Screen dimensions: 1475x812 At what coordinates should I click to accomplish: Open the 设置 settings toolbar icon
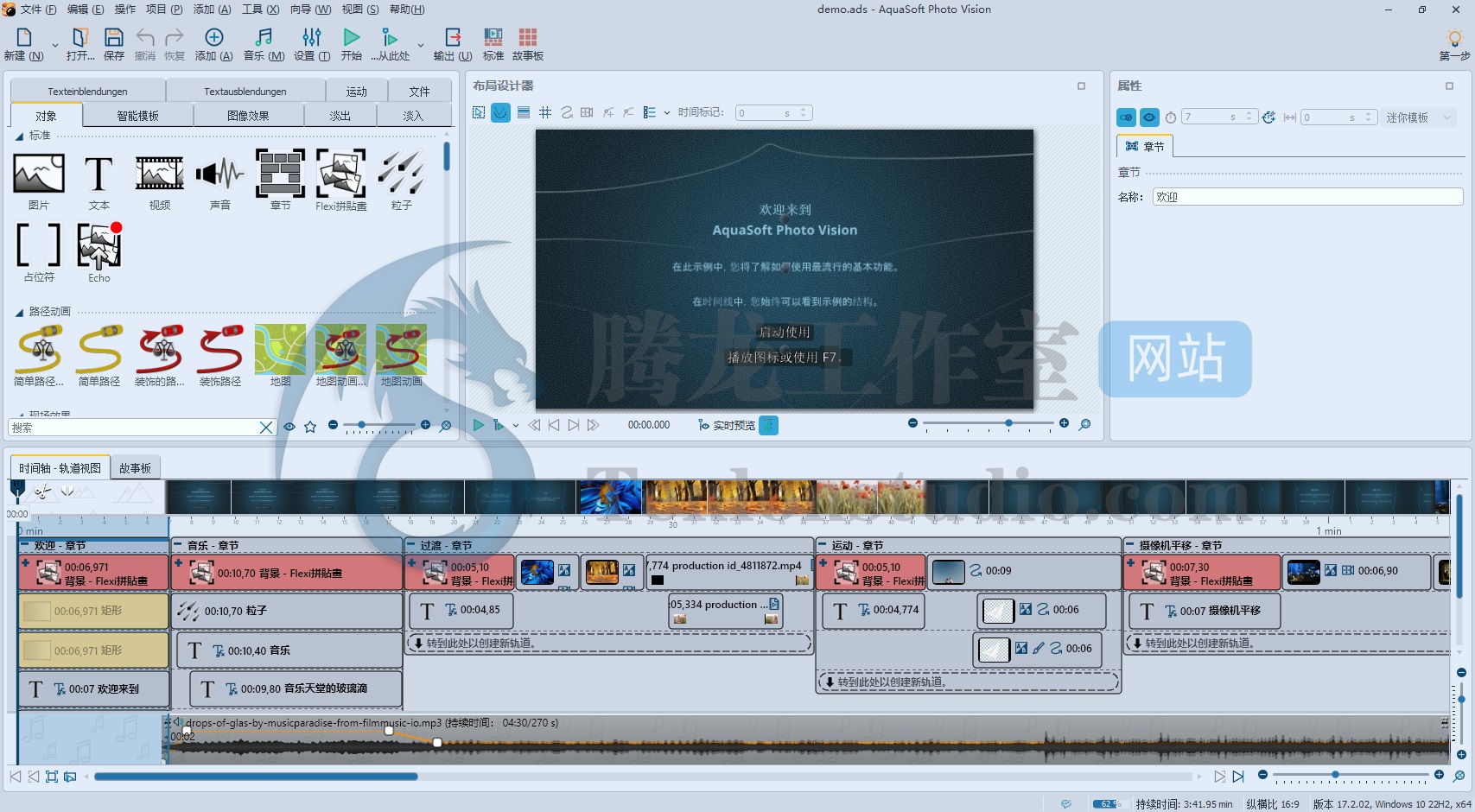point(312,44)
